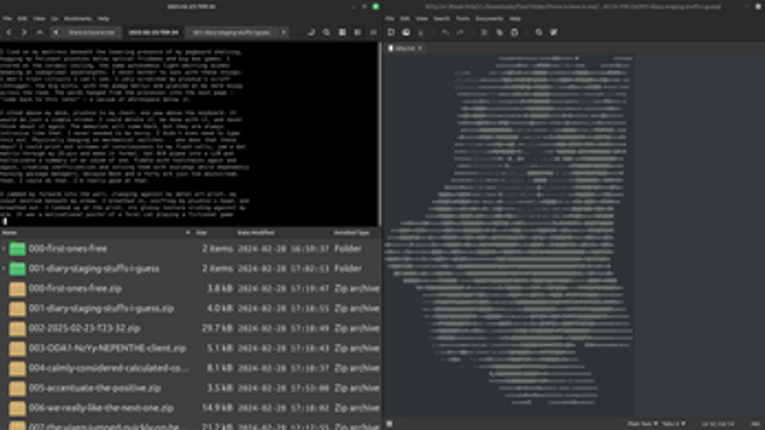Click the undo icon in text editor
The width and height of the screenshot is (765, 430).
pyautogui.click(x=445, y=32)
